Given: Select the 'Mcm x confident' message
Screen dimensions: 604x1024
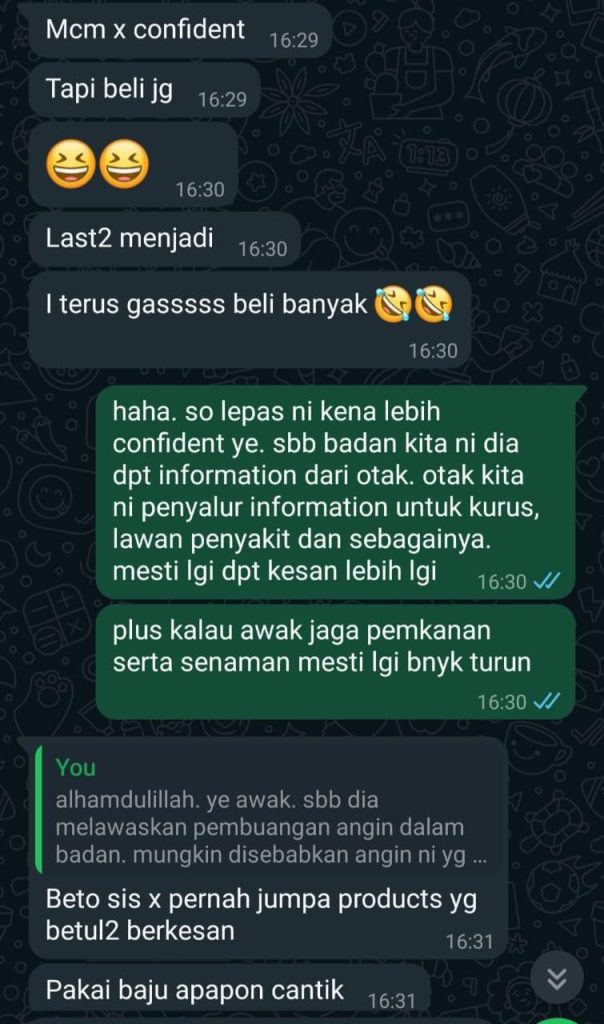Looking at the screenshot, I should click(x=180, y=30).
